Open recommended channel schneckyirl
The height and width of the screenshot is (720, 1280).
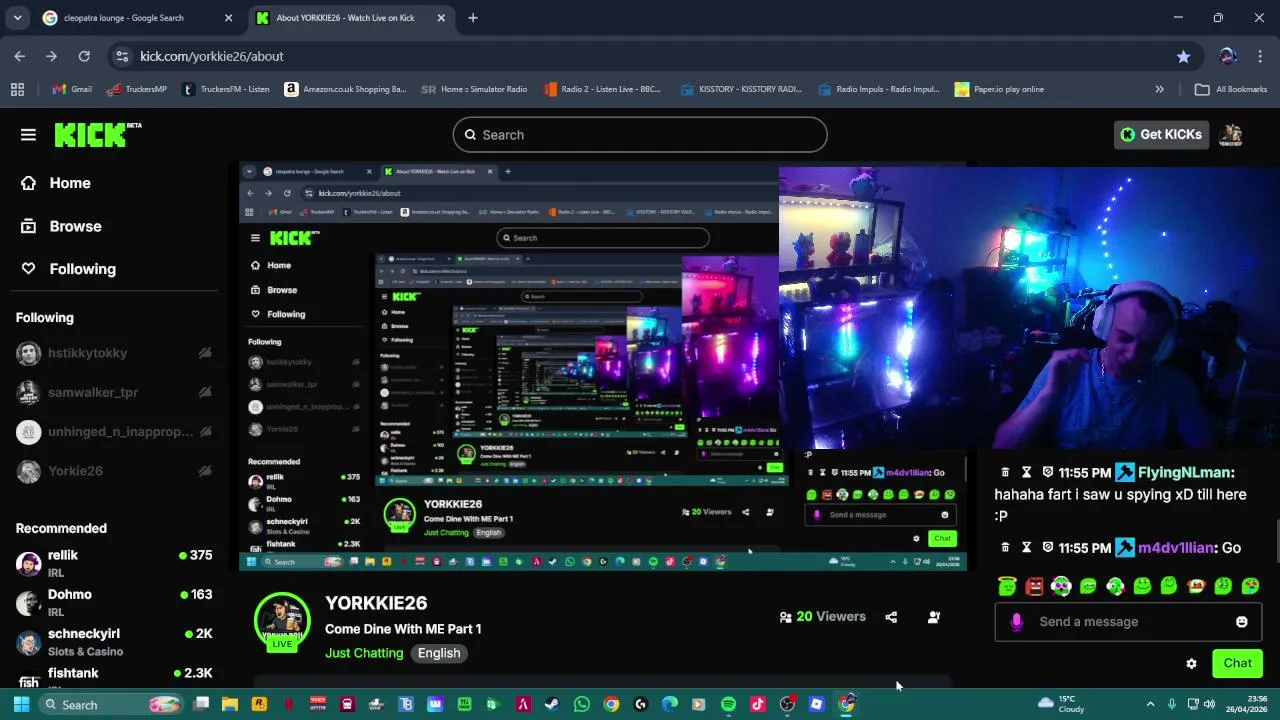(114, 642)
